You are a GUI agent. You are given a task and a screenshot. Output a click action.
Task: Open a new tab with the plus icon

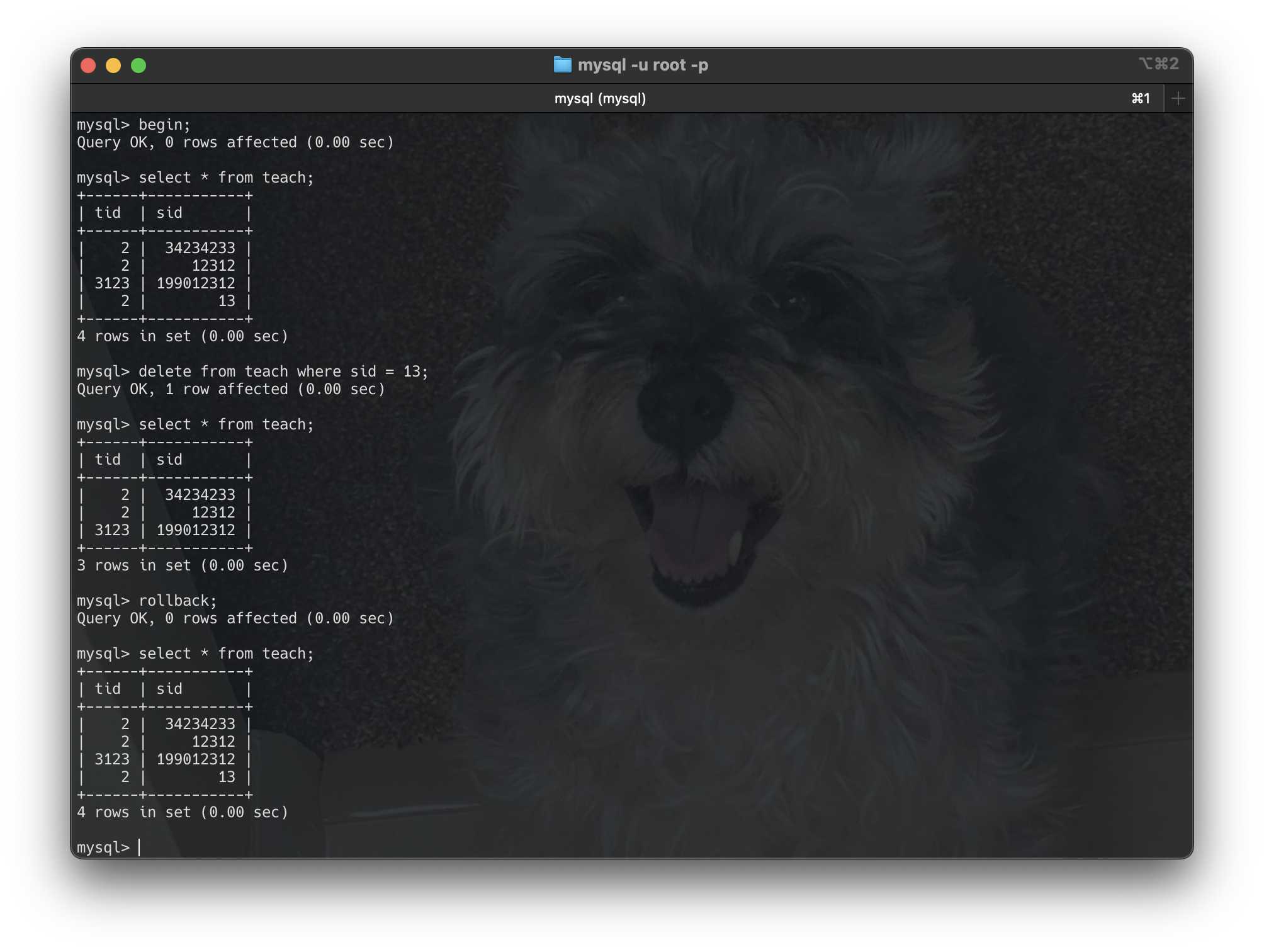(x=1178, y=98)
